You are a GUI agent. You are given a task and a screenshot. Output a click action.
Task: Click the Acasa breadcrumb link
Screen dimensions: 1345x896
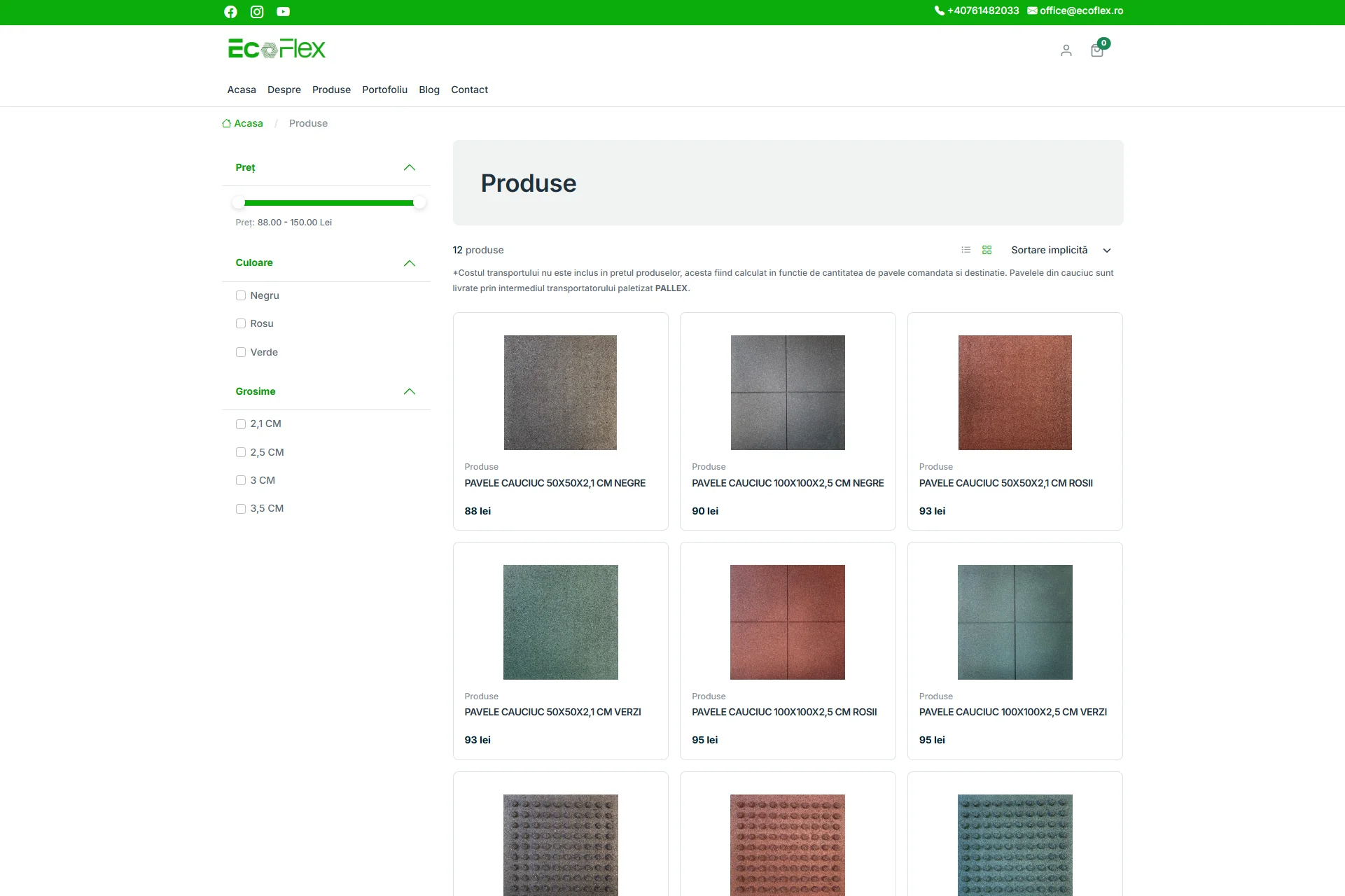pyautogui.click(x=248, y=123)
